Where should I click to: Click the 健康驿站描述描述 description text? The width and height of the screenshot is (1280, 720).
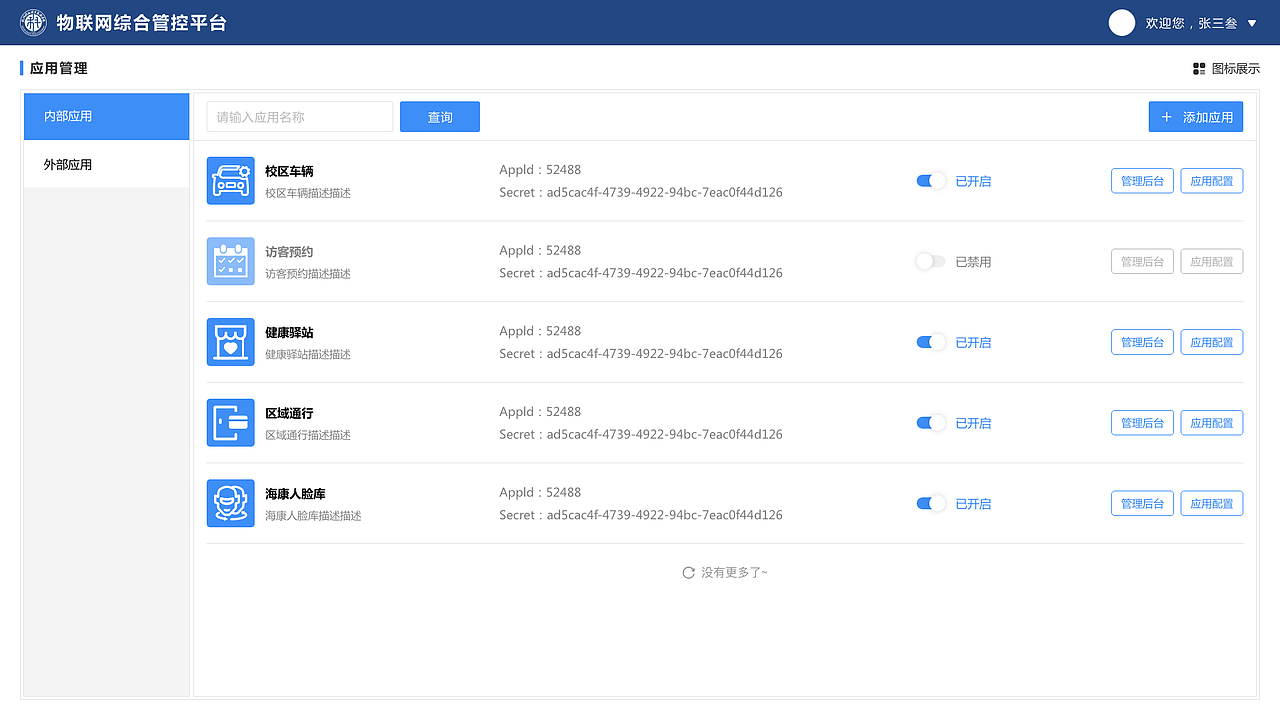point(308,354)
